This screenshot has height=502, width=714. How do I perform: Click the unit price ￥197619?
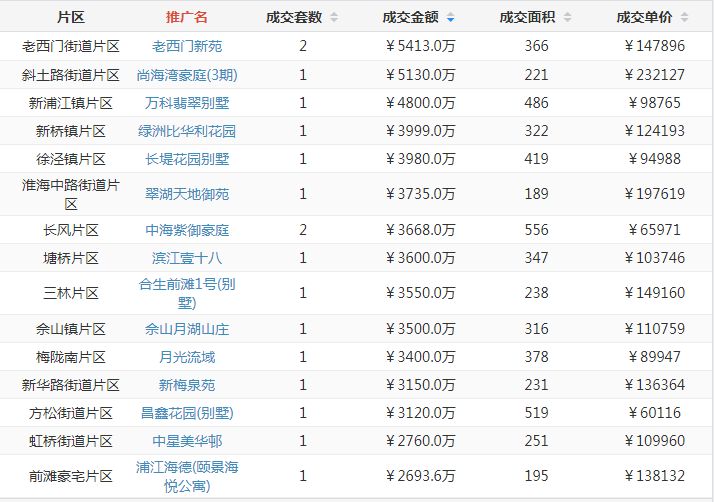[x=654, y=194]
